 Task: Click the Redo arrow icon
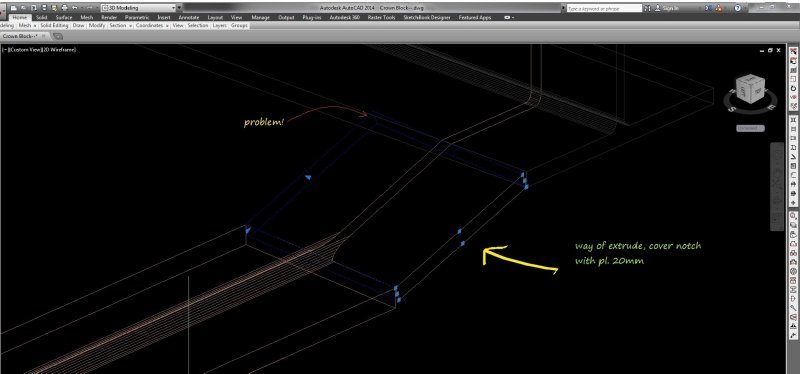pyautogui.click(x=89, y=8)
